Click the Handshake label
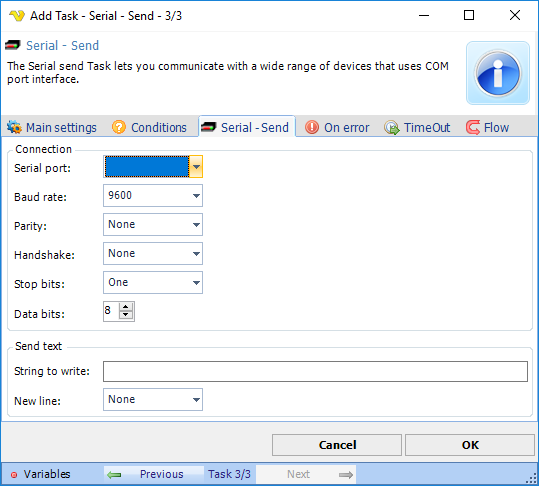The image size is (539, 486). pos(44,255)
